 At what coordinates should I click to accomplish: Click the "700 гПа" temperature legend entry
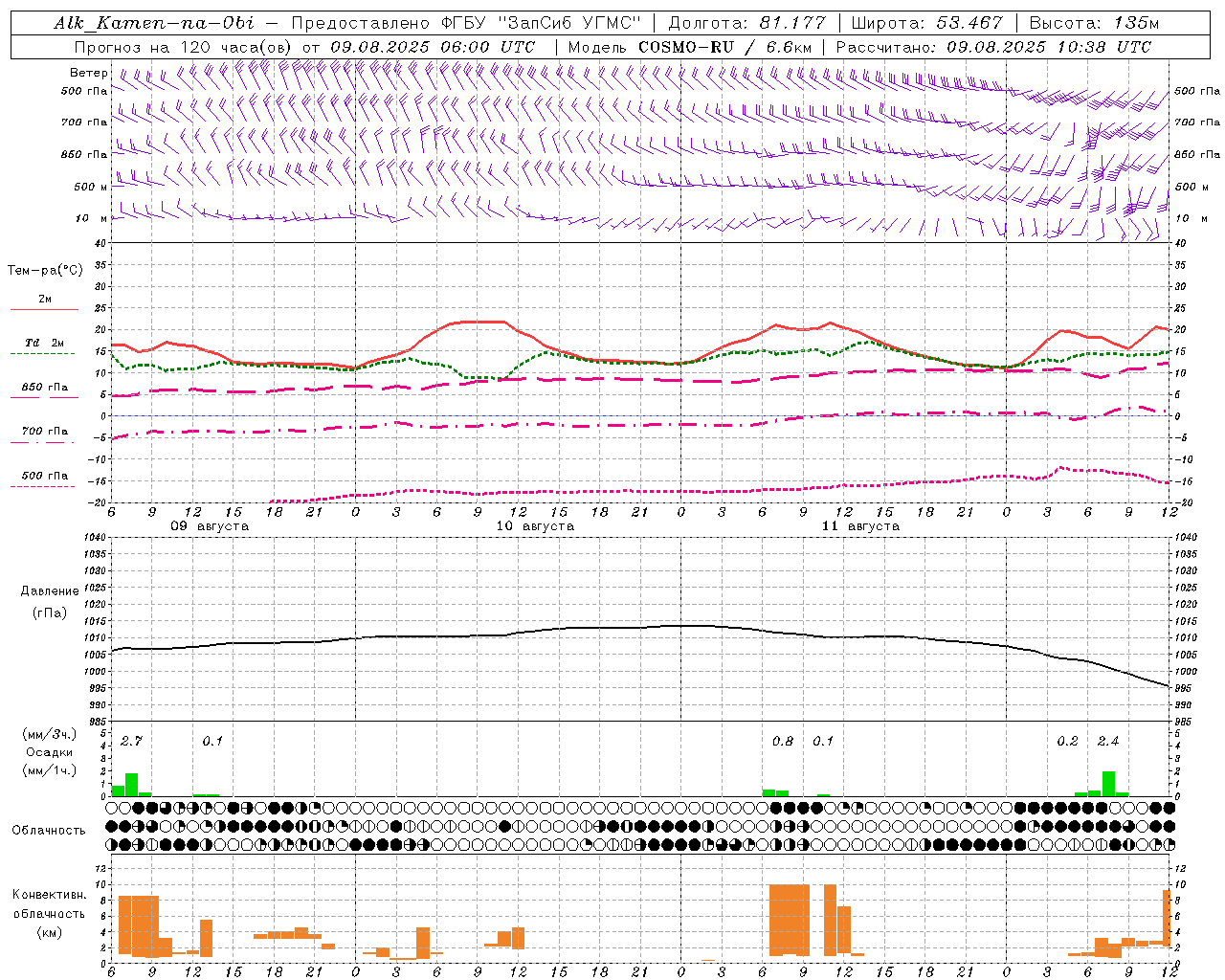[x=45, y=432]
